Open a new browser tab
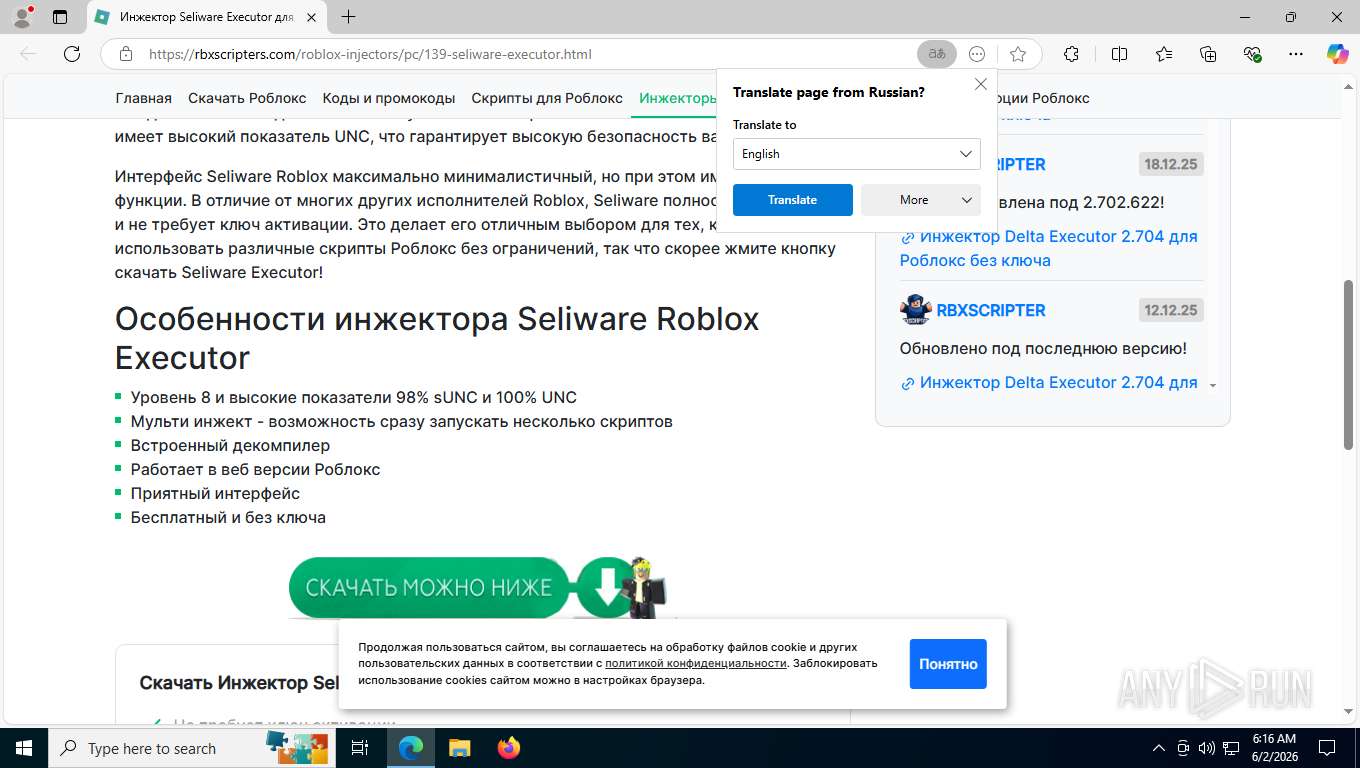This screenshot has height=768, width=1360. click(x=348, y=17)
